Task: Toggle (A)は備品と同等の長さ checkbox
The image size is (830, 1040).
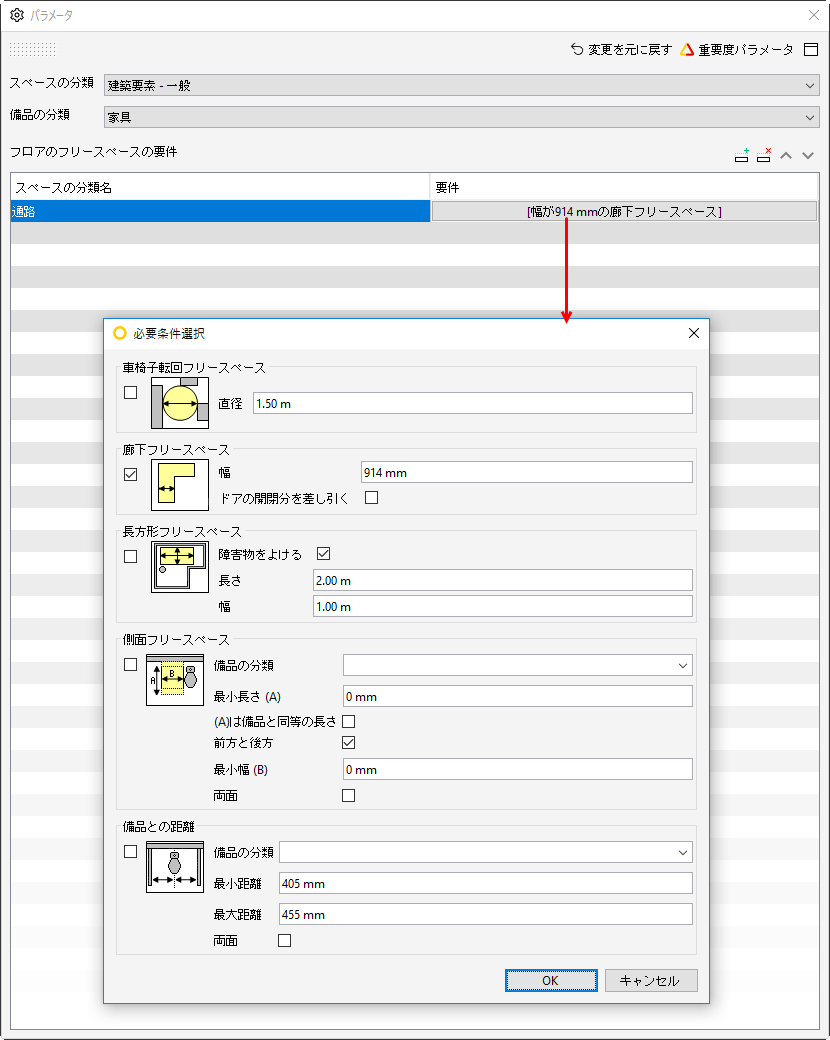Action: point(348,721)
